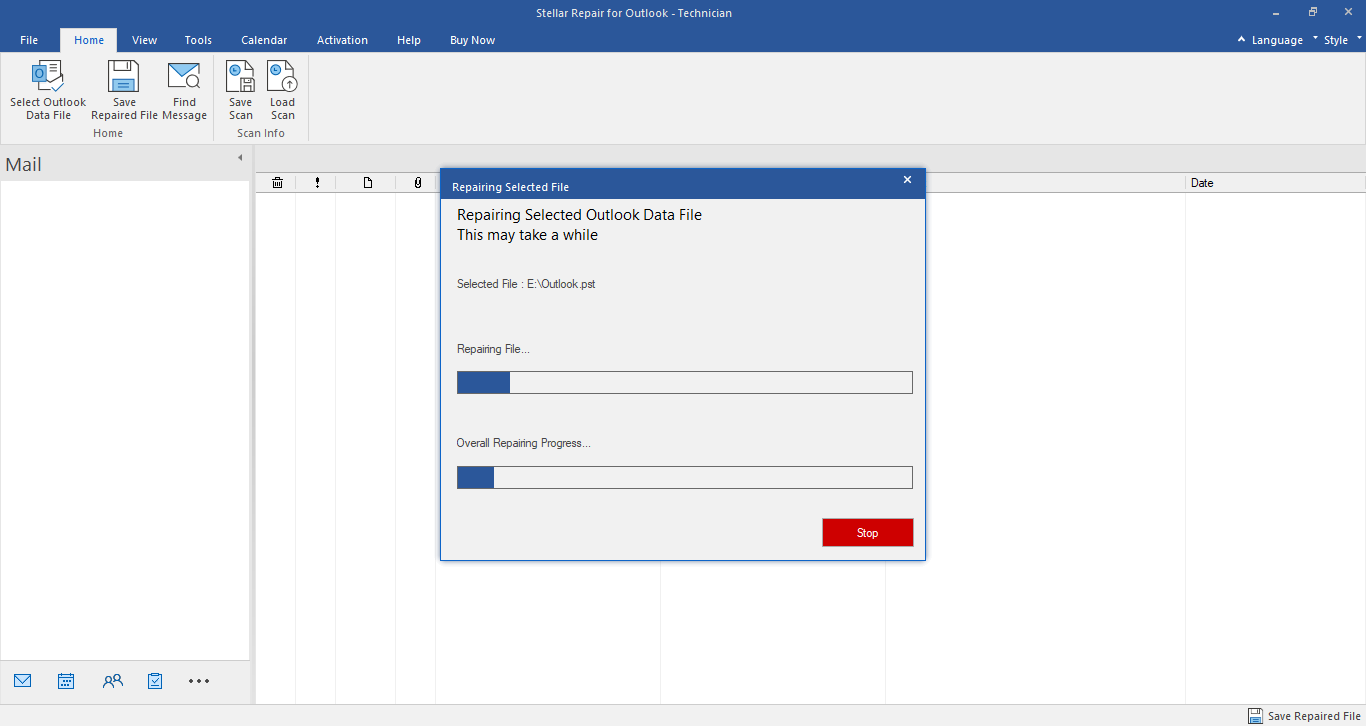1366x726 pixels.
Task: Click the Date column header
Action: (x=1275, y=183)
